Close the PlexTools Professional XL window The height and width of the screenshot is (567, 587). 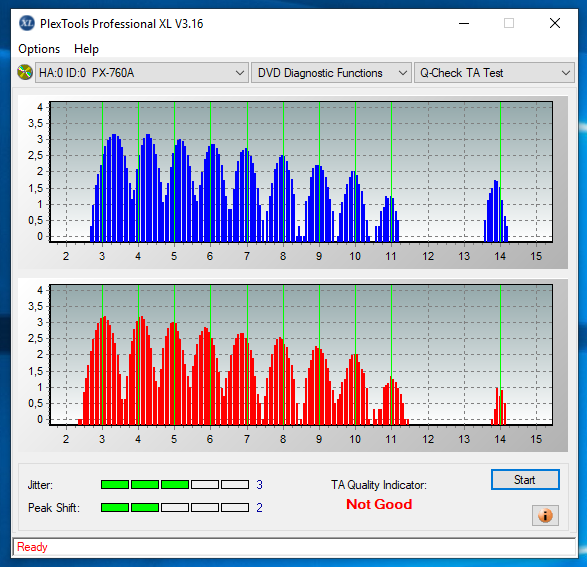555,24
